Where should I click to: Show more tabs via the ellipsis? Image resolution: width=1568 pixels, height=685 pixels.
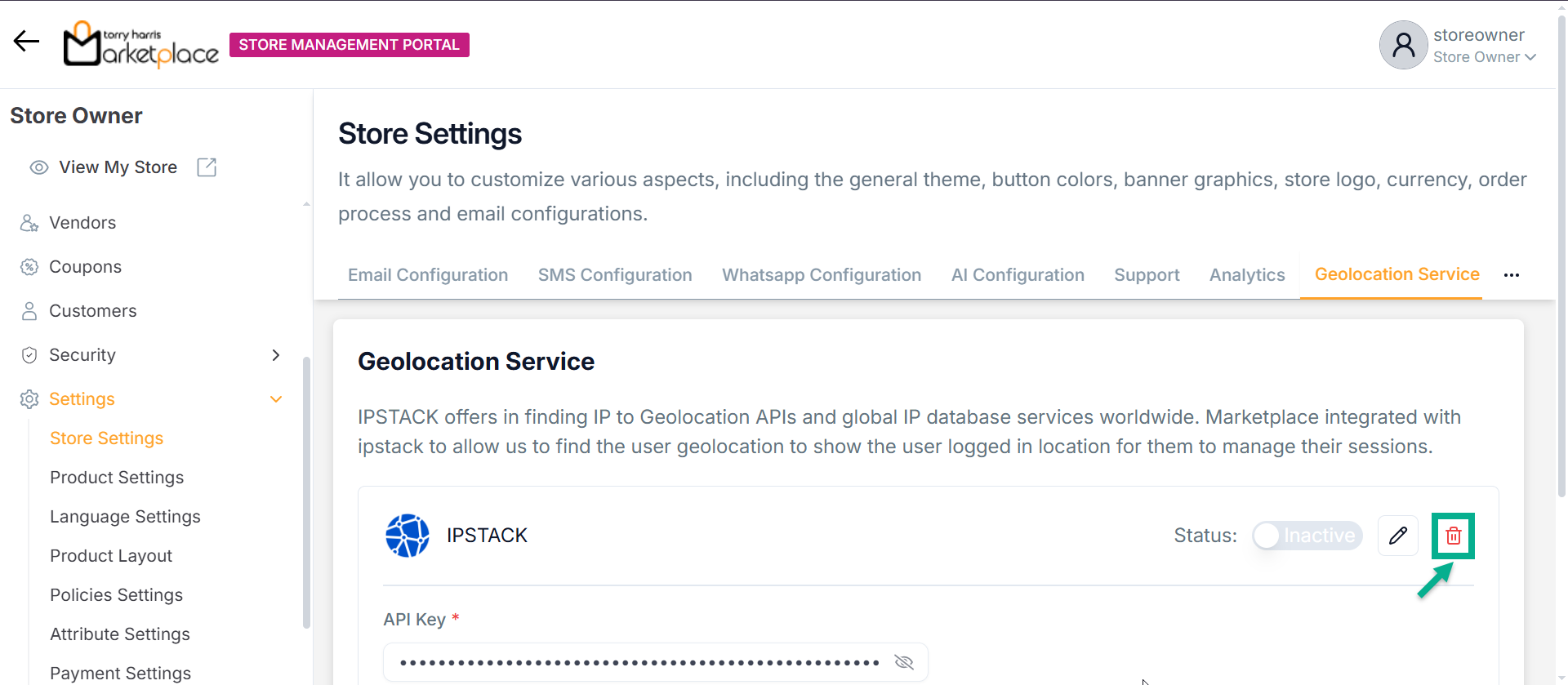click(x=1511, y=275)
